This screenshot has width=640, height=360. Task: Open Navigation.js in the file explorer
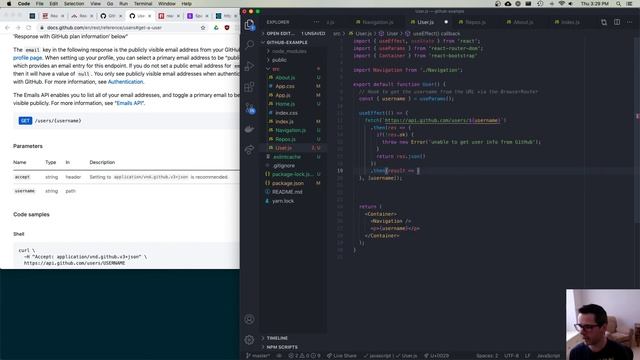(290, 130)
